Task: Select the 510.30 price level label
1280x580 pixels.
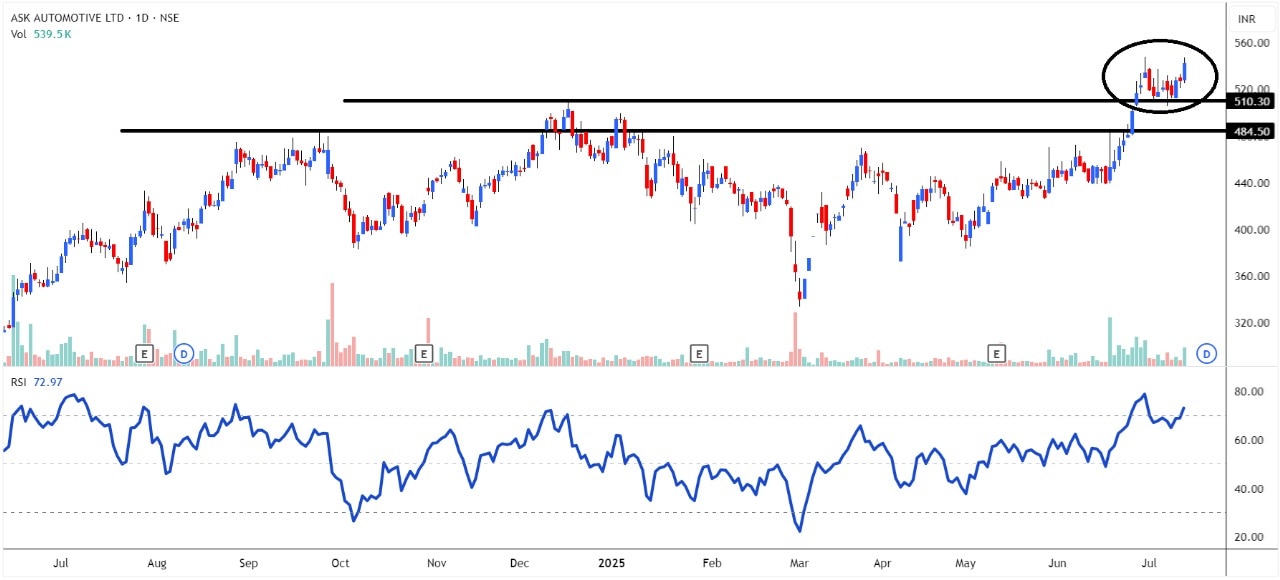Action: pos(1252,101)
